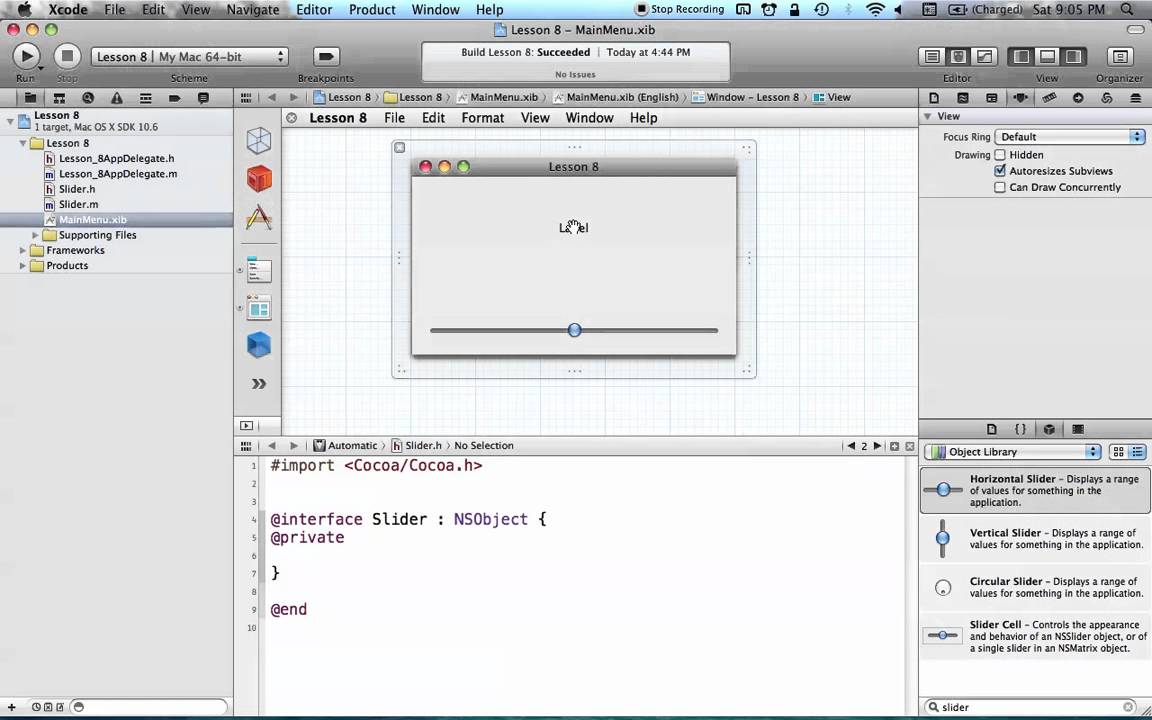The image size is (1152, 720).
Task: Collapse the Lesson 8 project root
Action: pos(10,120)
